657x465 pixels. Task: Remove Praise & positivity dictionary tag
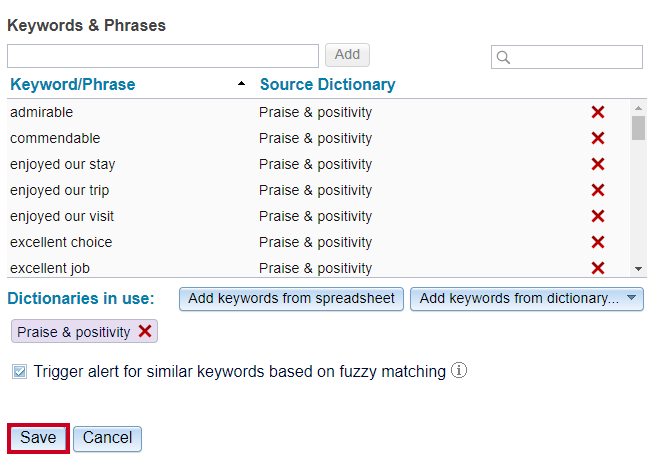coord(145,331)
